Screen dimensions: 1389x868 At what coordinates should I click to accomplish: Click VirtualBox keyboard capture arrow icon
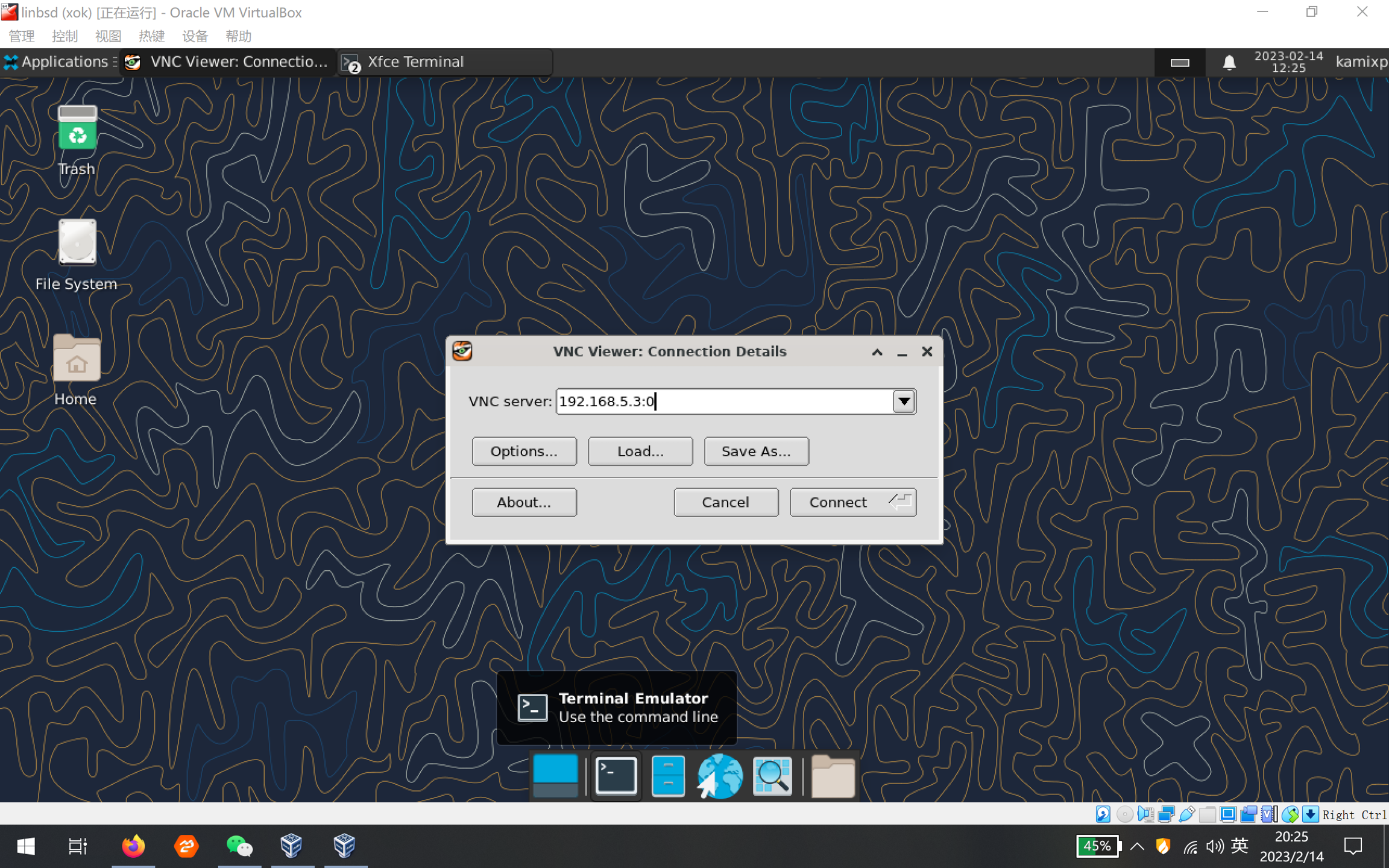point(1310,814)
